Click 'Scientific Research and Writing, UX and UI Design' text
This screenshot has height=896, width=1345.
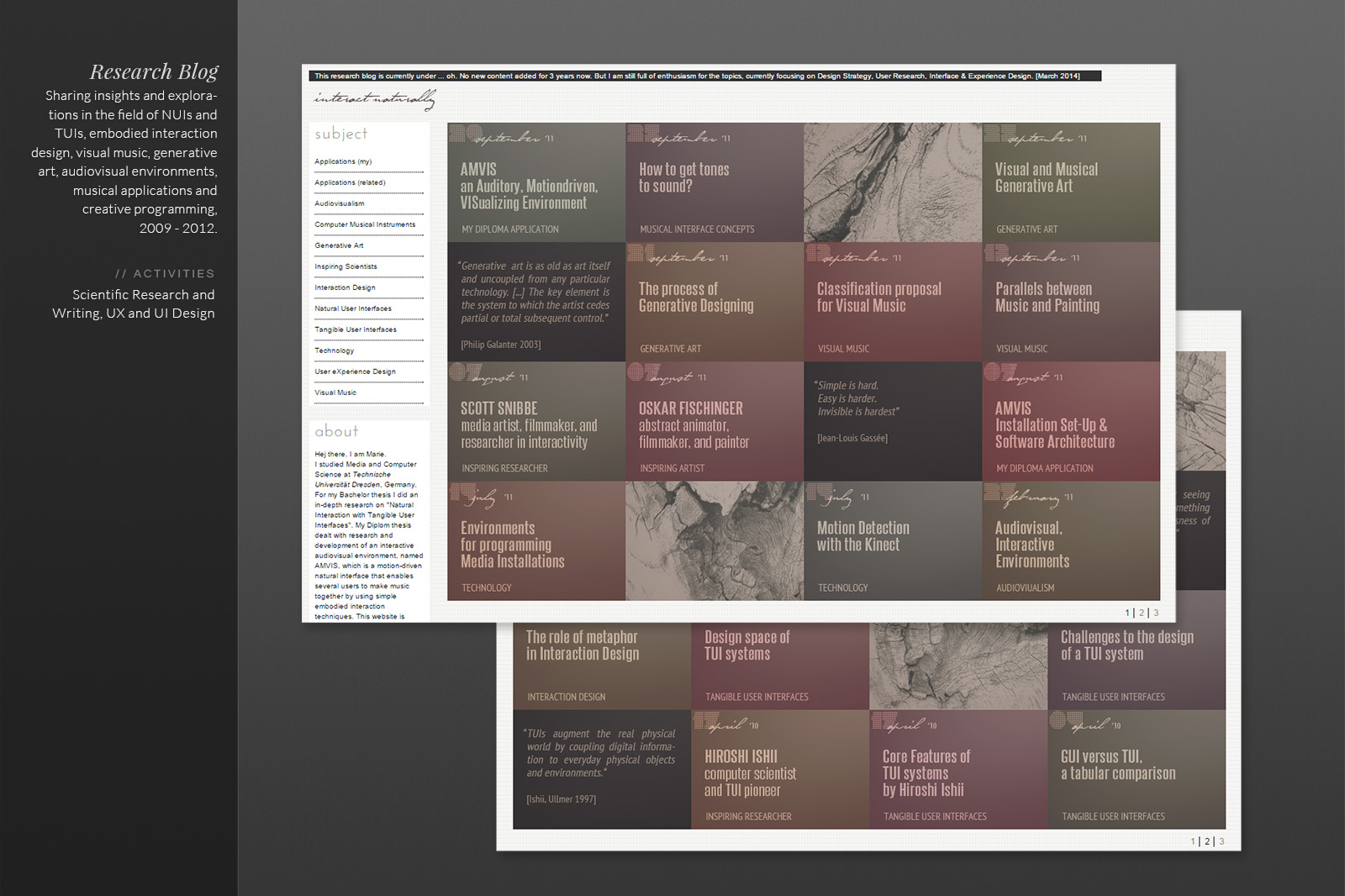coord(134,303)
